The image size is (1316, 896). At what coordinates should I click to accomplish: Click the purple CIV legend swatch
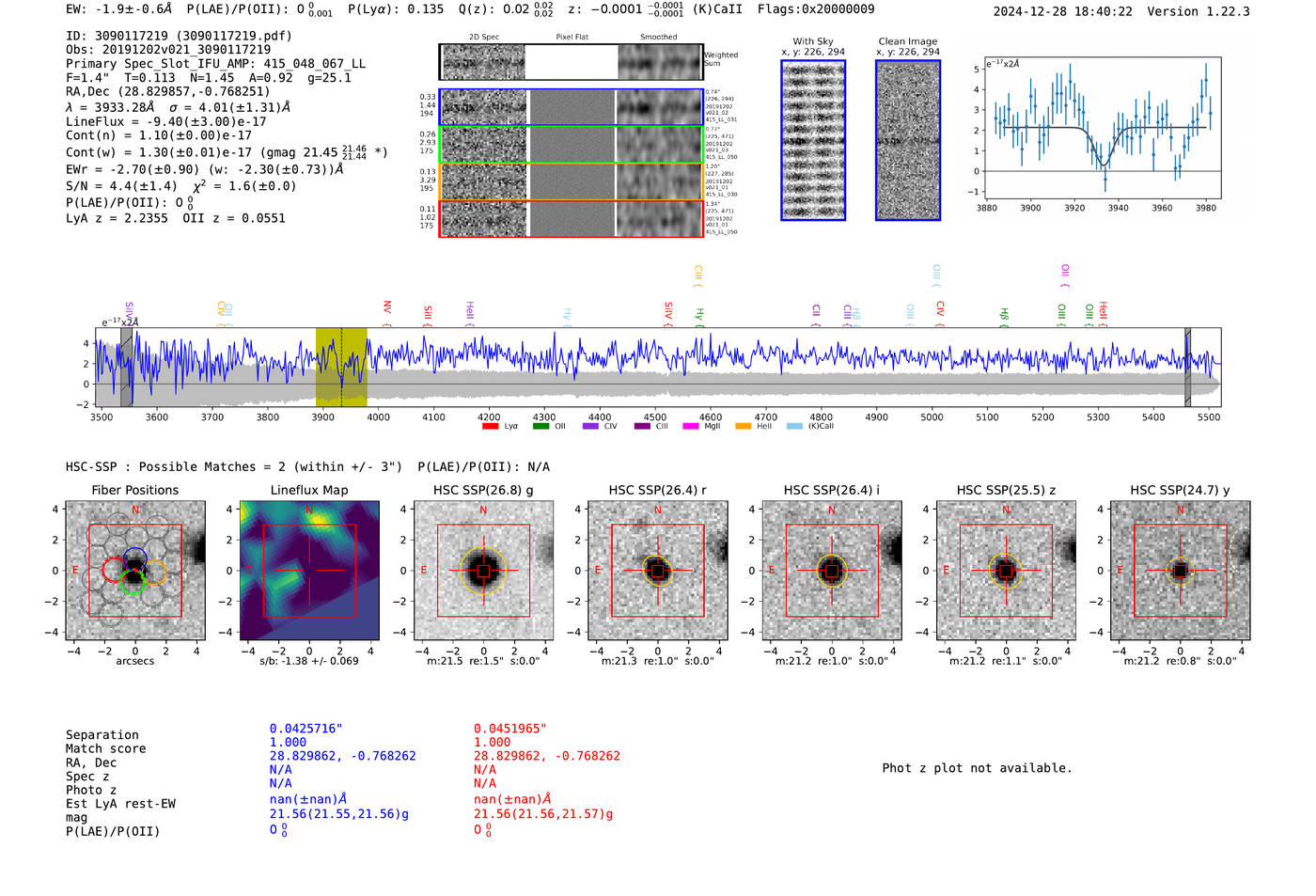tap(590, 426)
